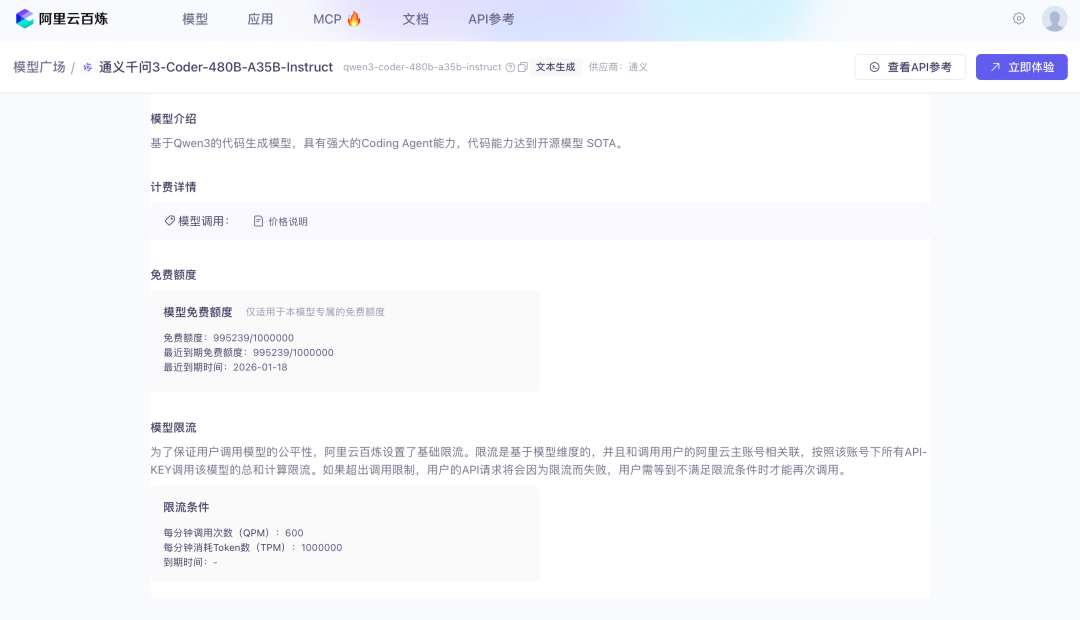The width and height of the screenshot is (1080, 620).
Task: Open the 文档 menu
Action: (415, 19)
